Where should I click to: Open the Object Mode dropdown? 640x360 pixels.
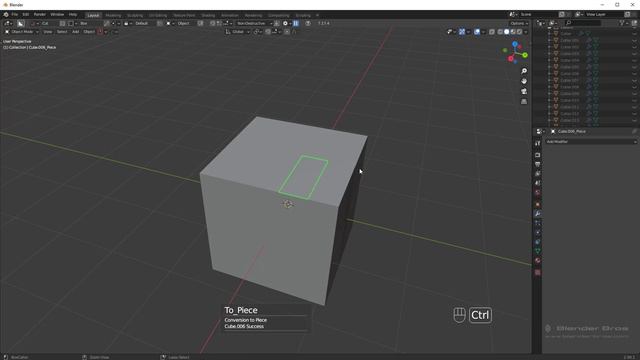pos(22,31)
